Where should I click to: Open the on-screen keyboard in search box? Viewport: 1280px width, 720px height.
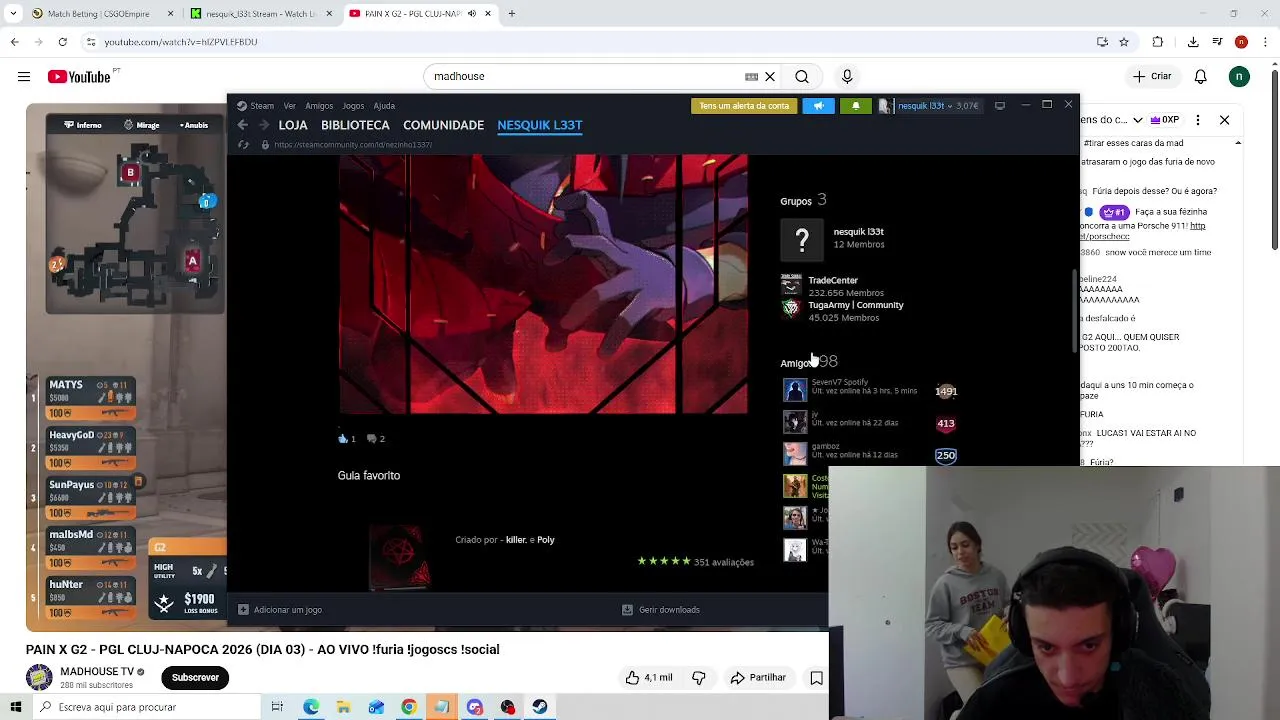coord(751,77)
